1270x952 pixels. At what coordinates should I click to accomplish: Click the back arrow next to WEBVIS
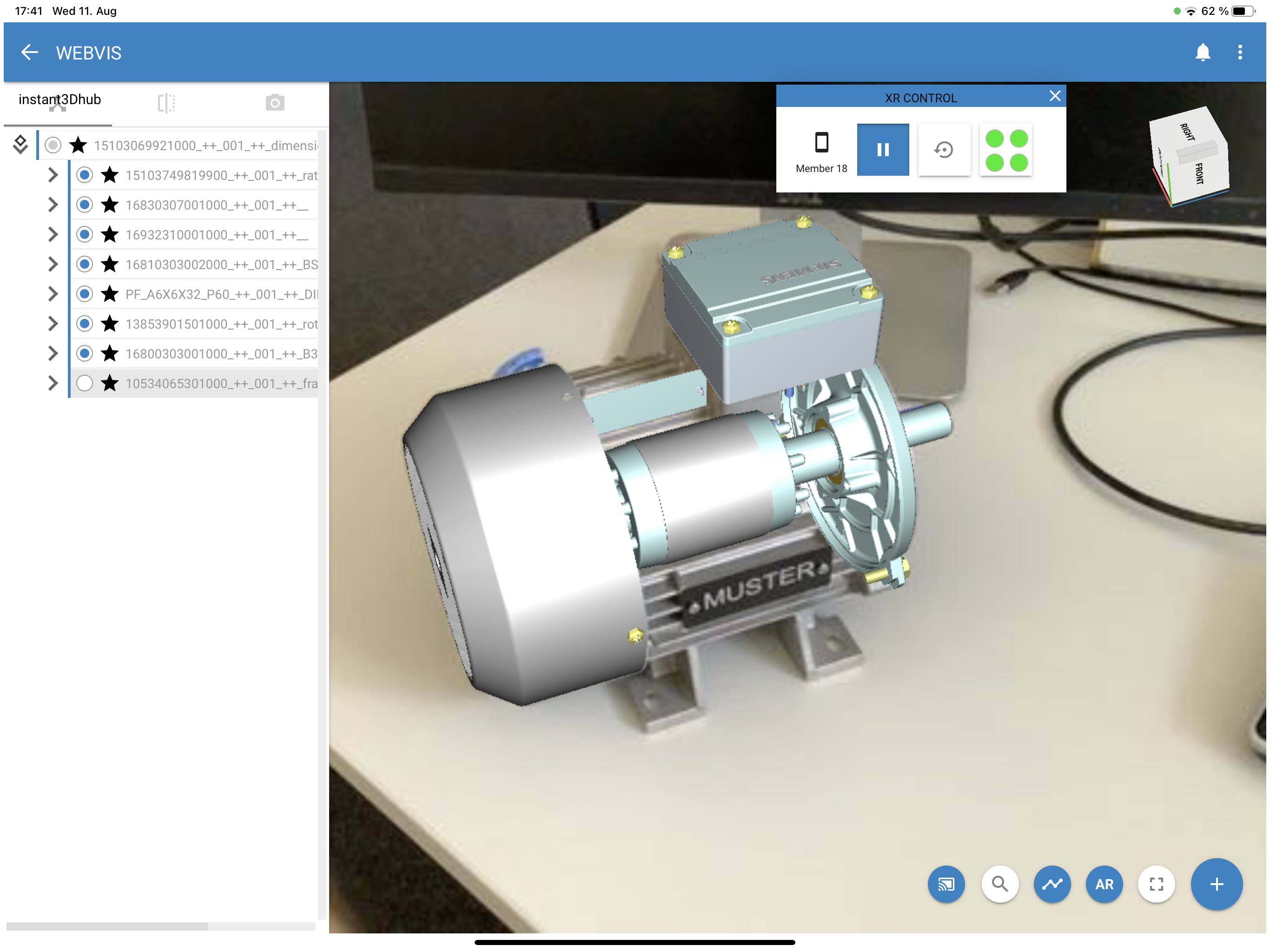pyautogui.click(x=29, y=53)
